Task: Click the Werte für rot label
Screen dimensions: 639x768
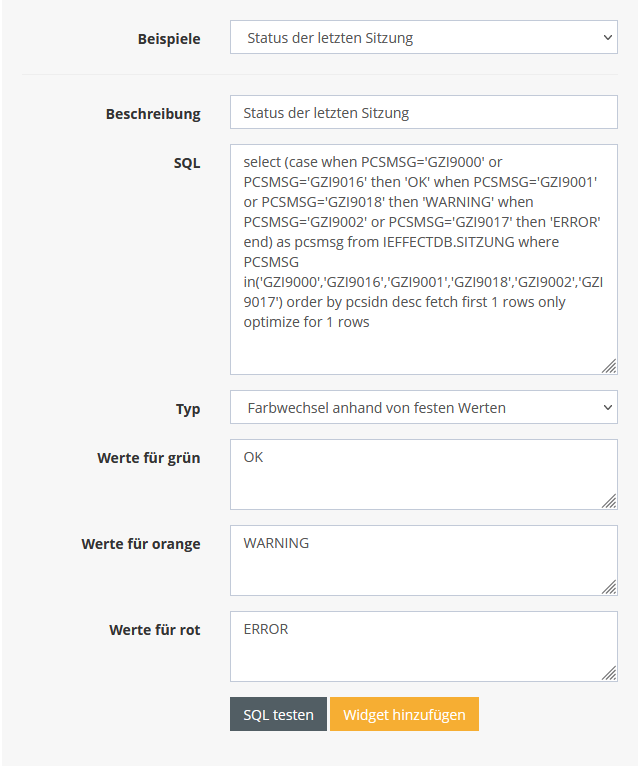Action: 155,630
